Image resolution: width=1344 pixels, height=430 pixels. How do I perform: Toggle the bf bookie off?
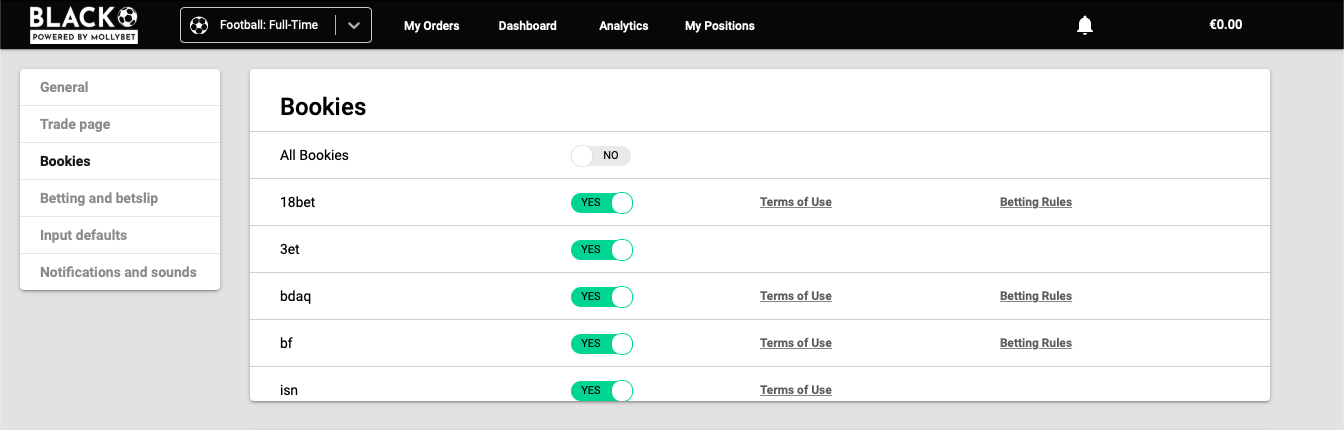tap(602, 344)
